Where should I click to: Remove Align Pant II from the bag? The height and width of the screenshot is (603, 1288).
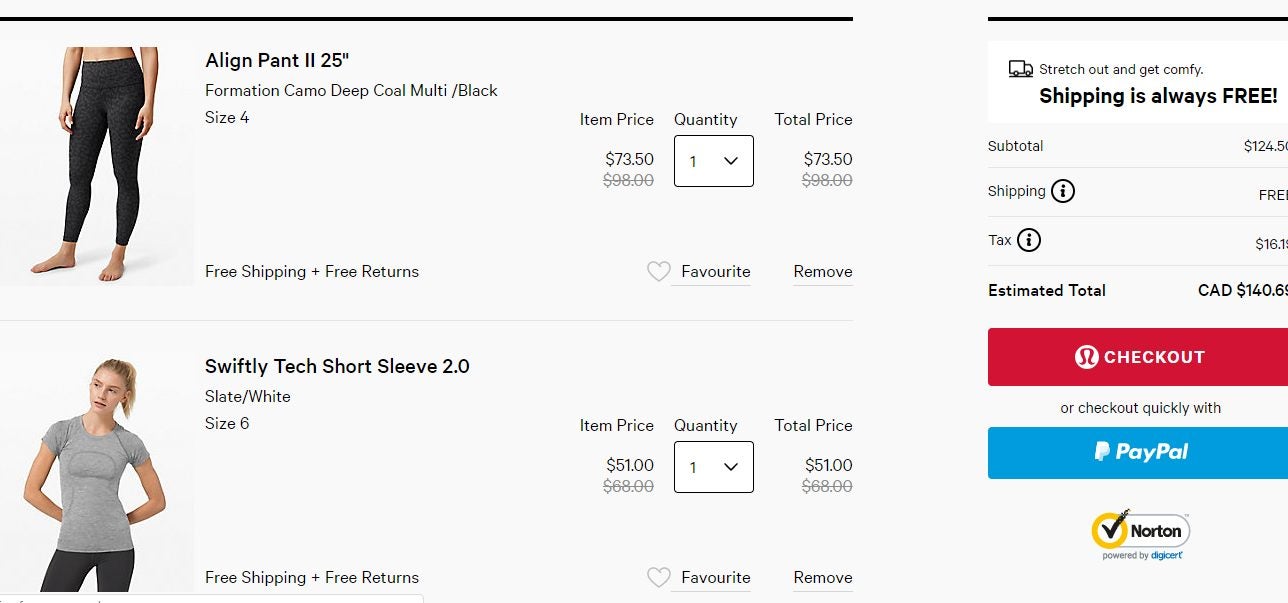coord(822,272)
